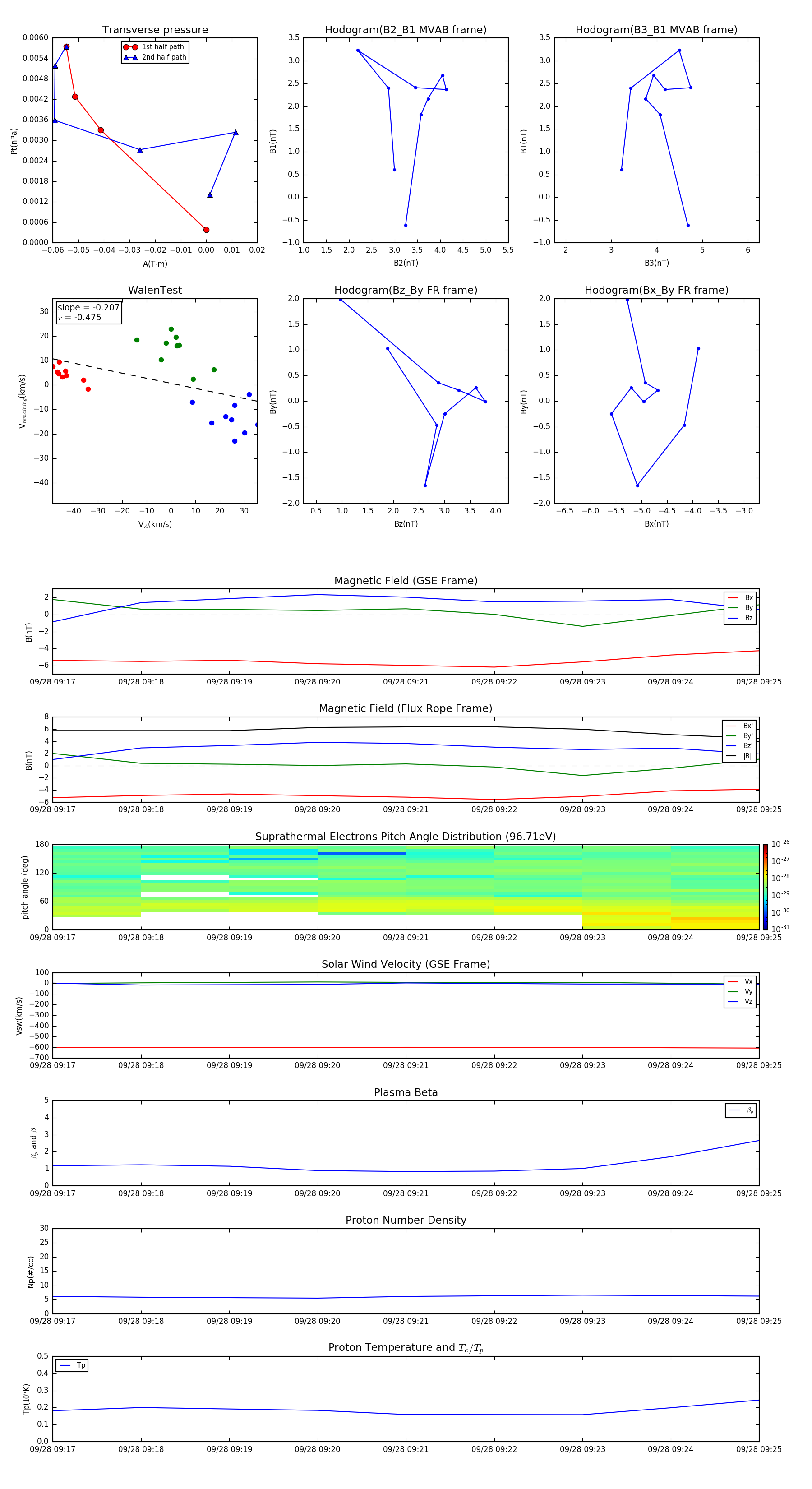
Task: Click the 'B2(nT)' x-axis label
Action: point(406,264)
